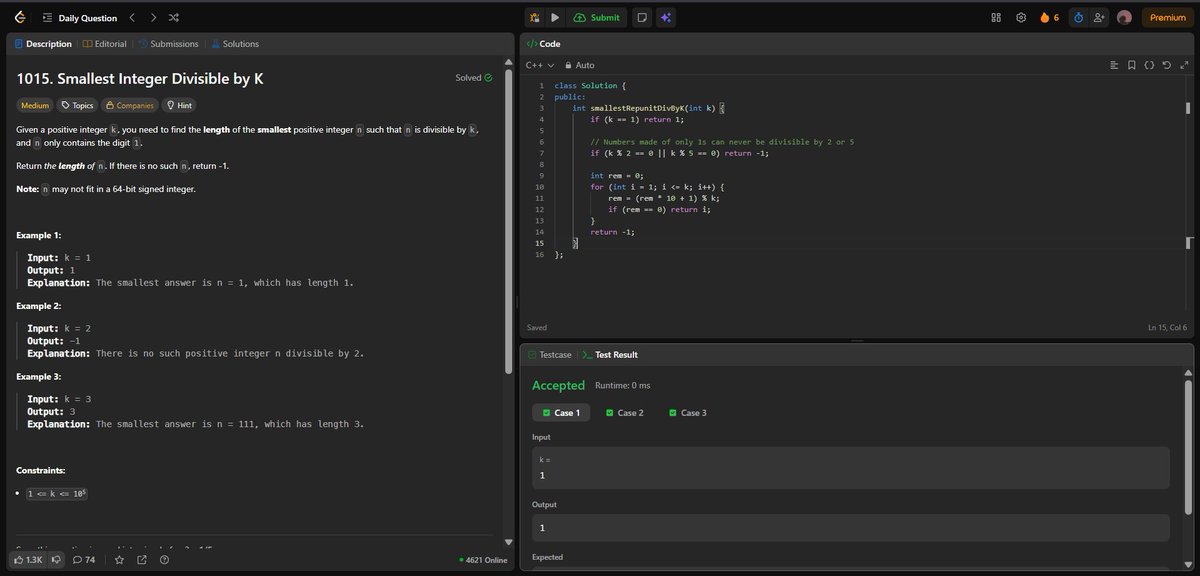The width and height of the screenshot is (1200, 576).
Task: Open the notes sticky icon
Action: coord(642,18)
